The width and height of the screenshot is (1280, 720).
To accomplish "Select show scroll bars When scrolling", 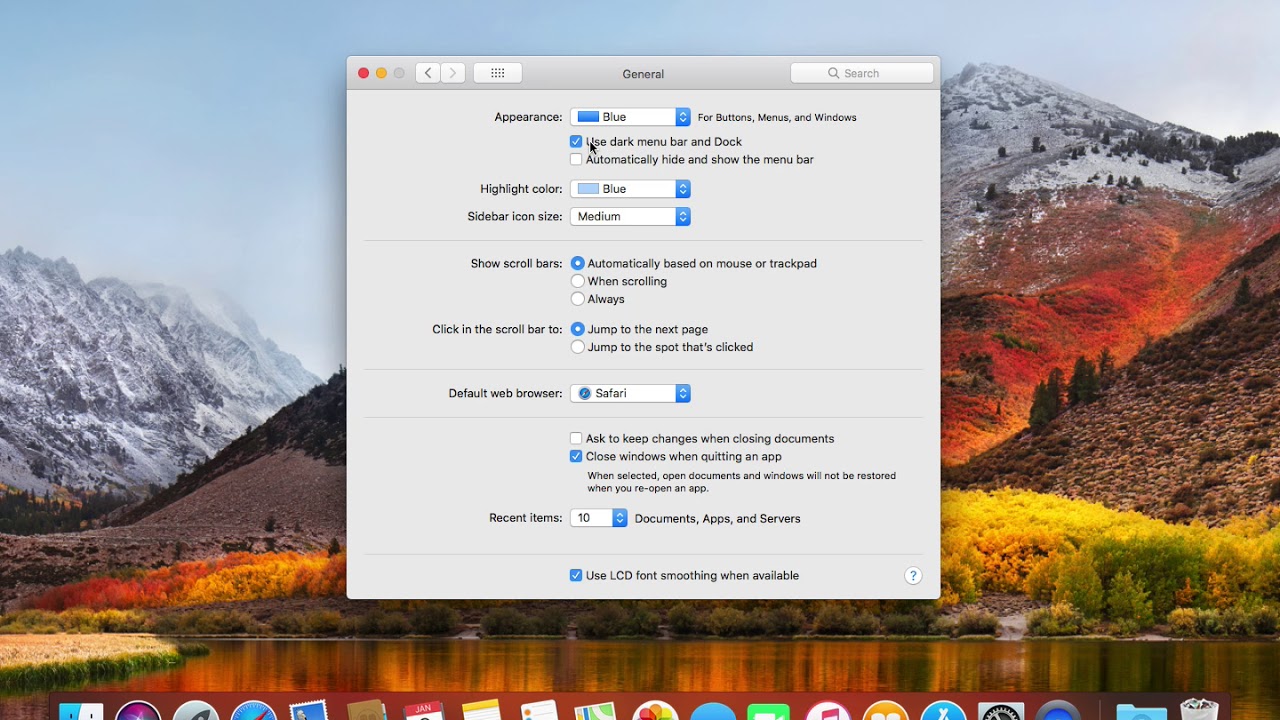I will pos(577,281).
